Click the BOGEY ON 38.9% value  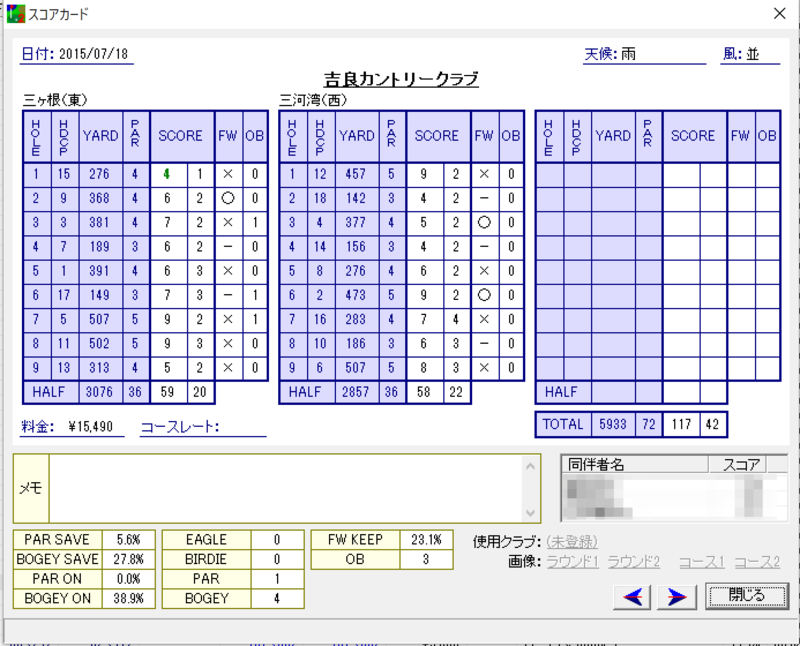(129, 599)
